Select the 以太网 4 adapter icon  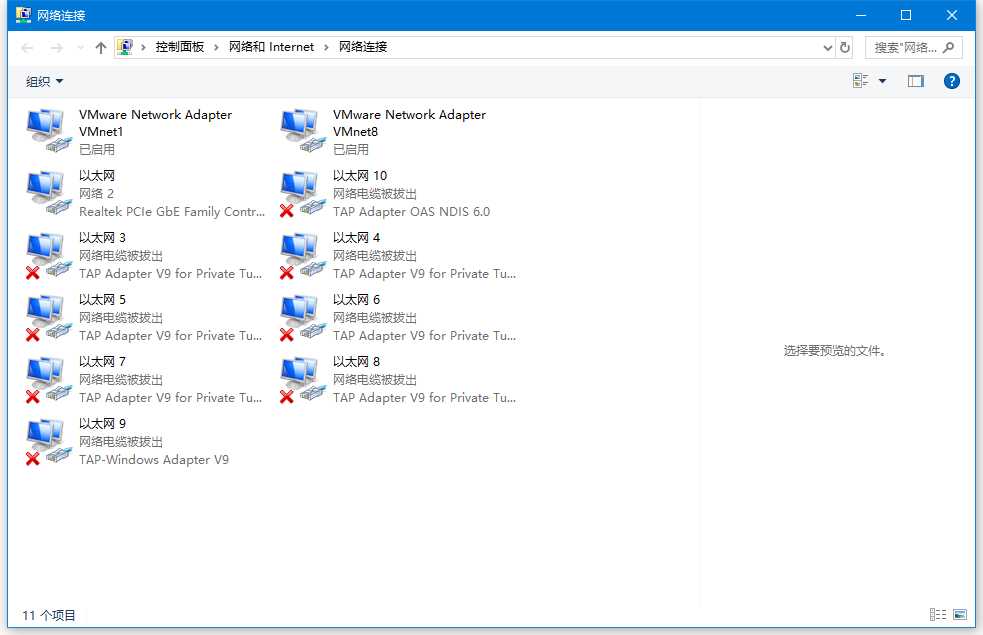click(302, 255)
